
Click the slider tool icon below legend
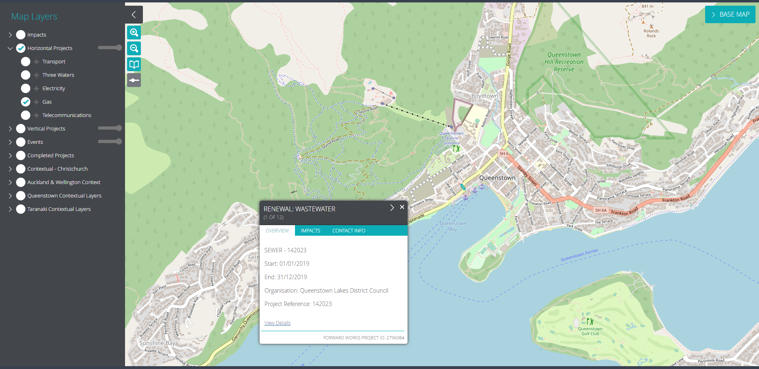pyautogui.click(x=134, y=80)
